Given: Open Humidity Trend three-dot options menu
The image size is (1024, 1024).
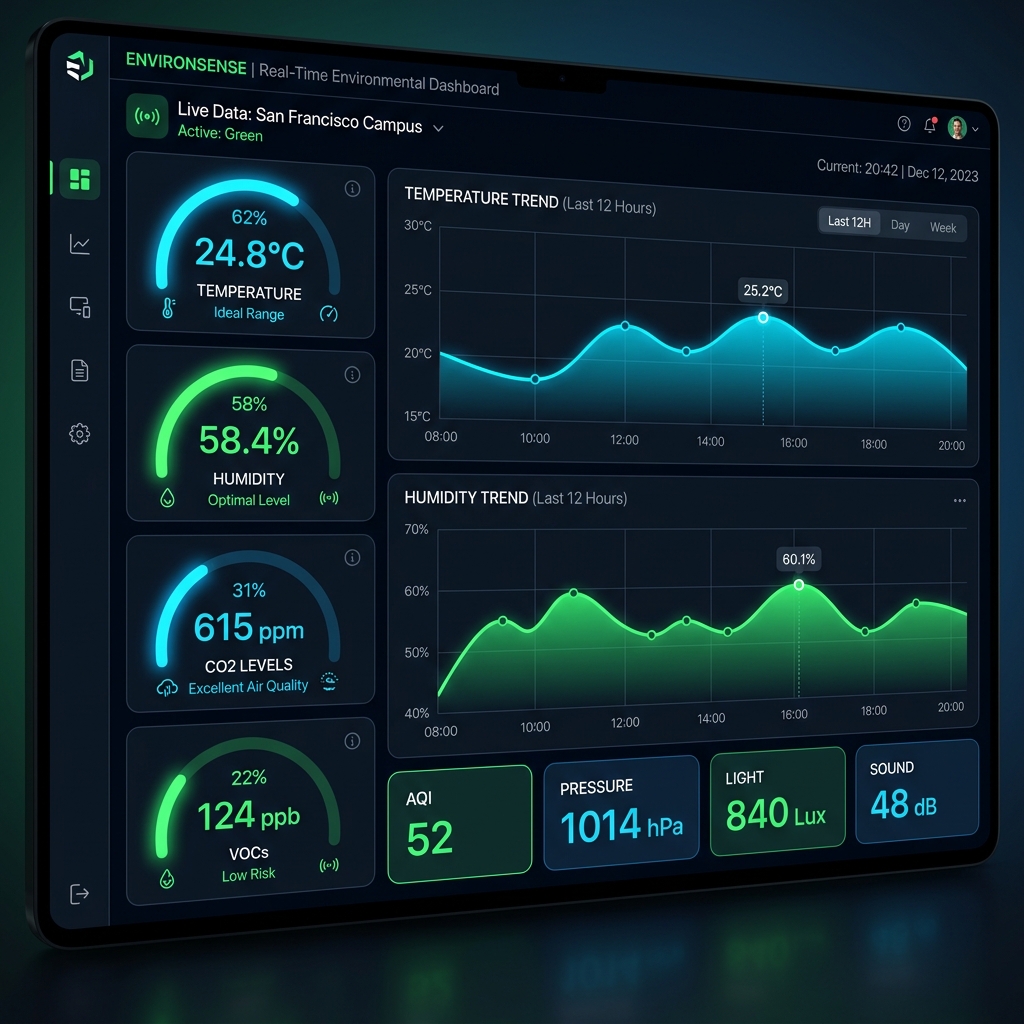Looking at the screenshot, I should coord(959,500).
